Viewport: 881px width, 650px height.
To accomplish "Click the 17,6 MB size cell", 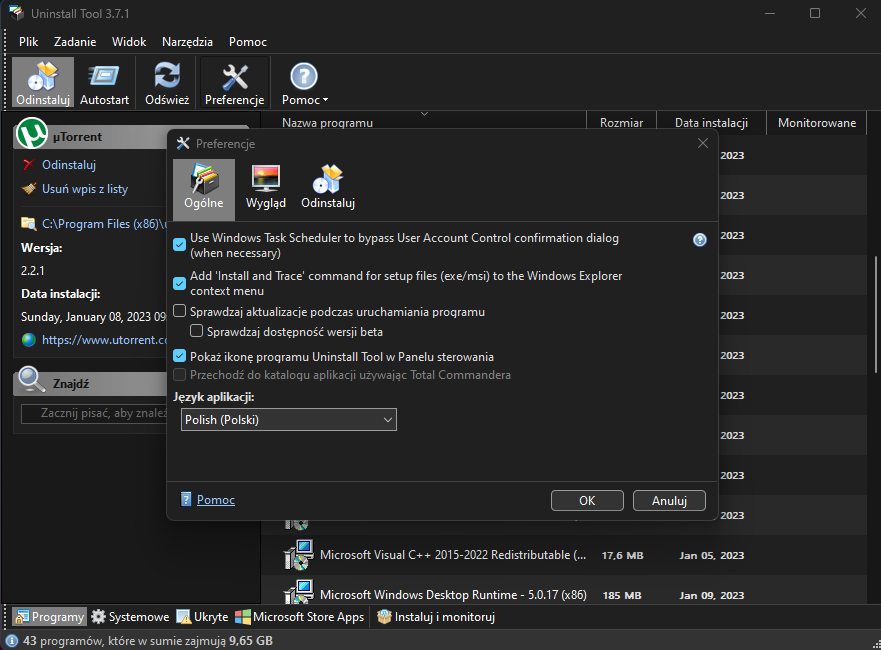I will point(623,555).
